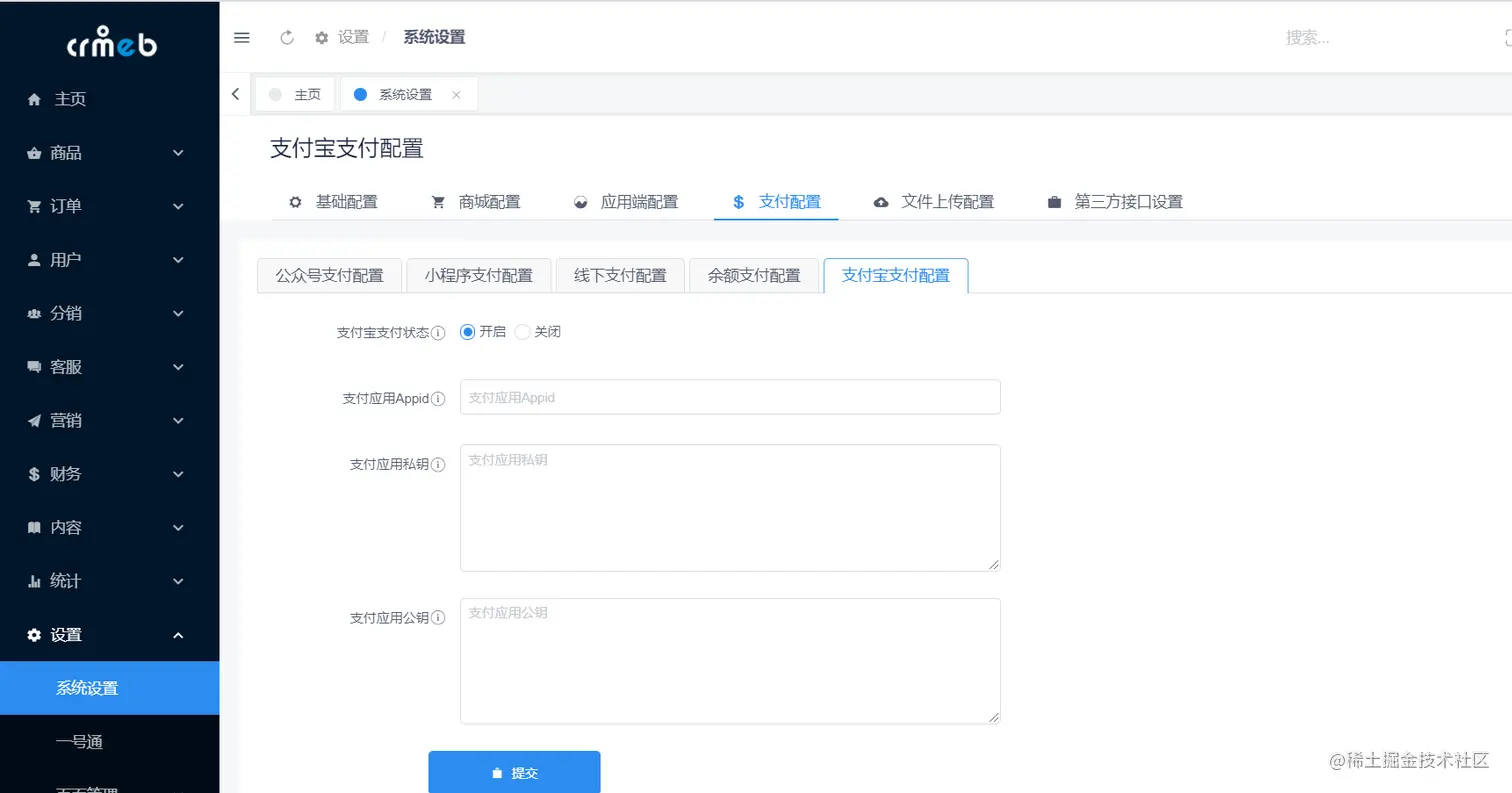The image size is (1512, 793).
Task: Click the 设置 breadcrumb link
Action: [353, 38]
